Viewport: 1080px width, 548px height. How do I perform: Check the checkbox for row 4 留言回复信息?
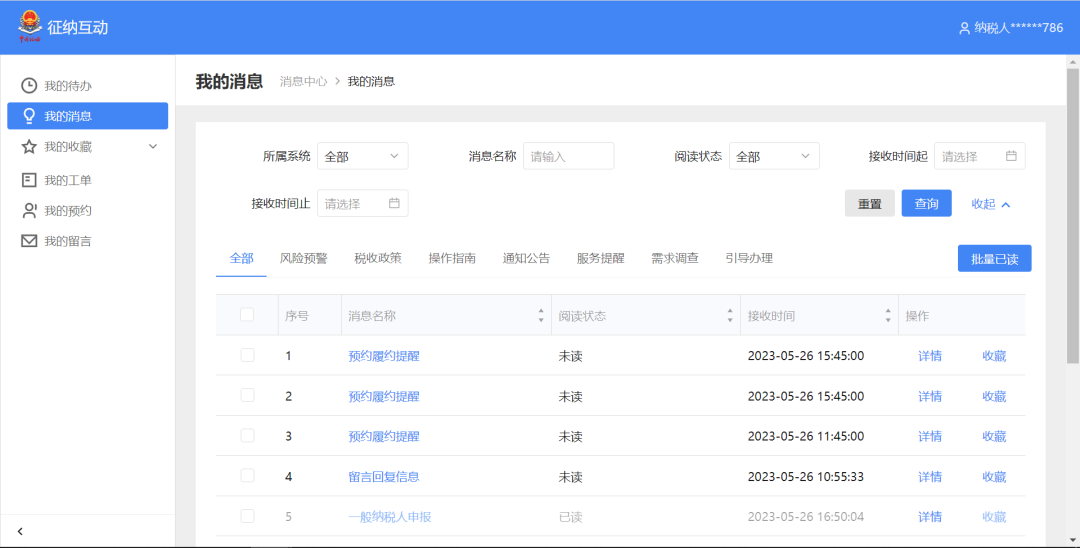[x=247, y=476]
